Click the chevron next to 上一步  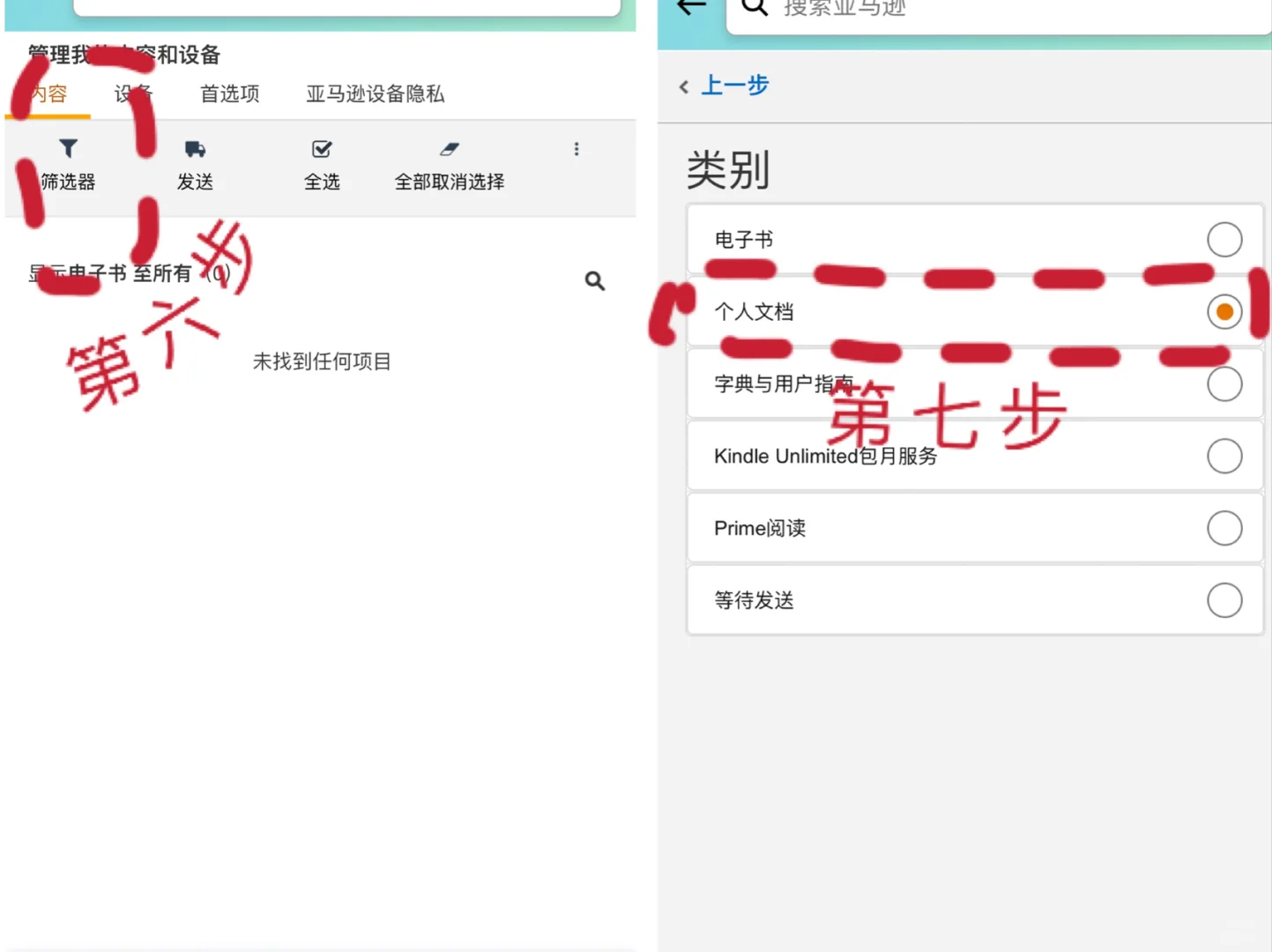pyautogui.click(x=684, y=86)
